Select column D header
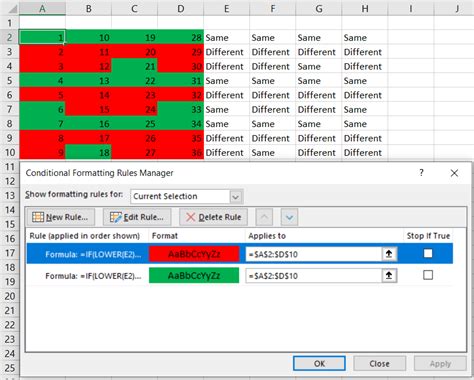This screenshot has height=380, width=474. 181,8
